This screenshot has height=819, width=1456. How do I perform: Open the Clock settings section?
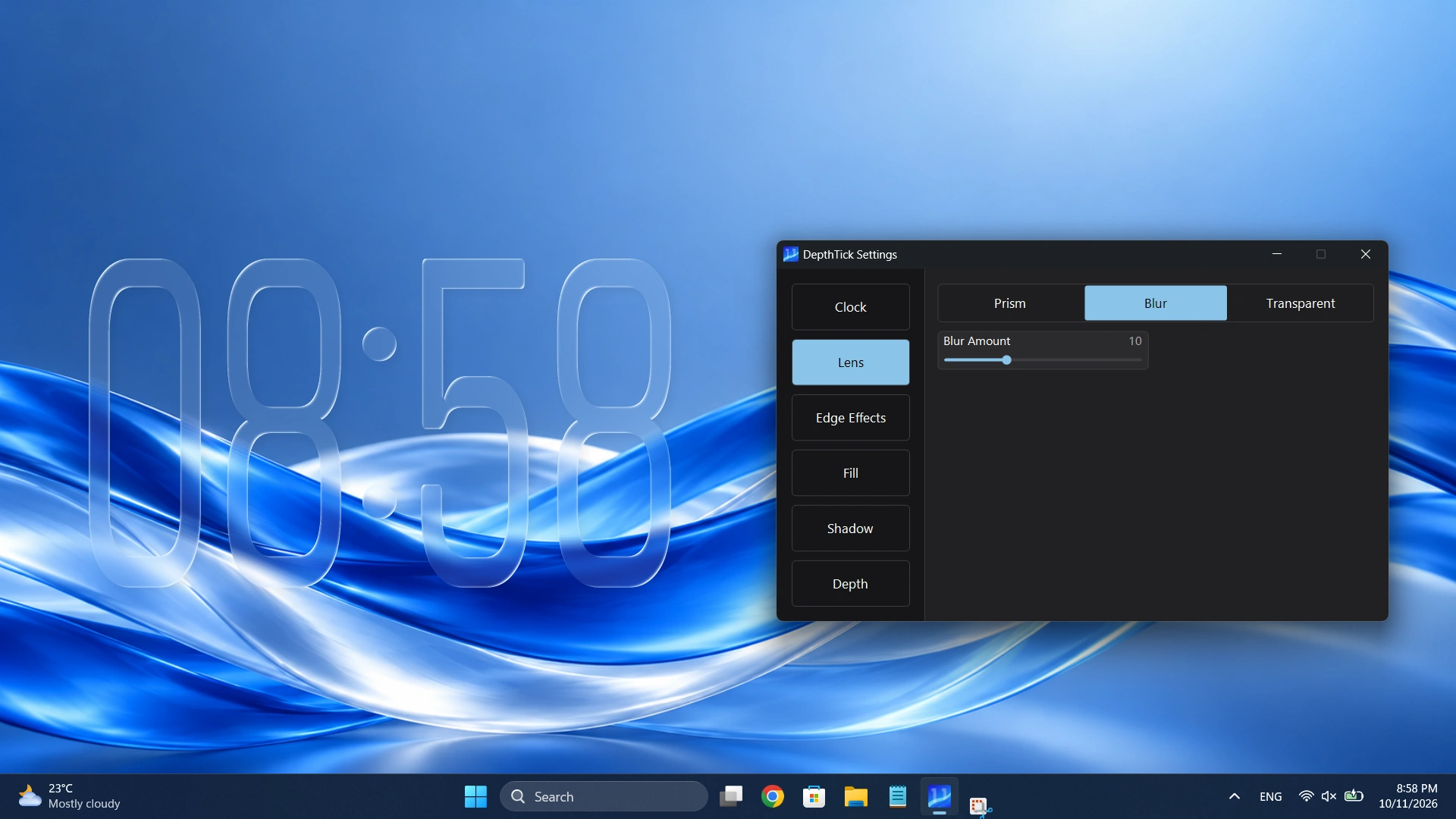[850, 307]
